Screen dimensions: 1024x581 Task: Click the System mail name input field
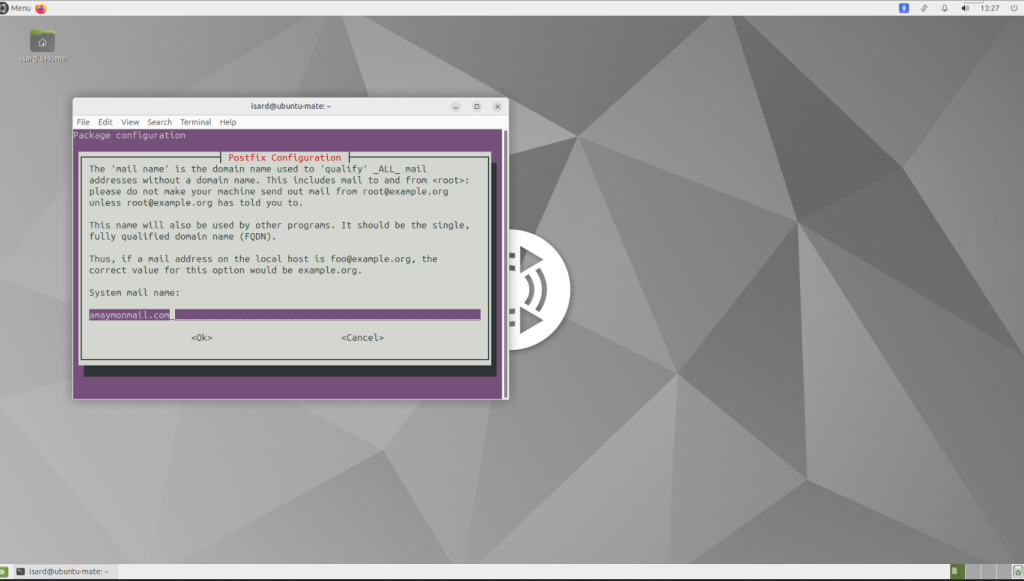click(285, 315)
